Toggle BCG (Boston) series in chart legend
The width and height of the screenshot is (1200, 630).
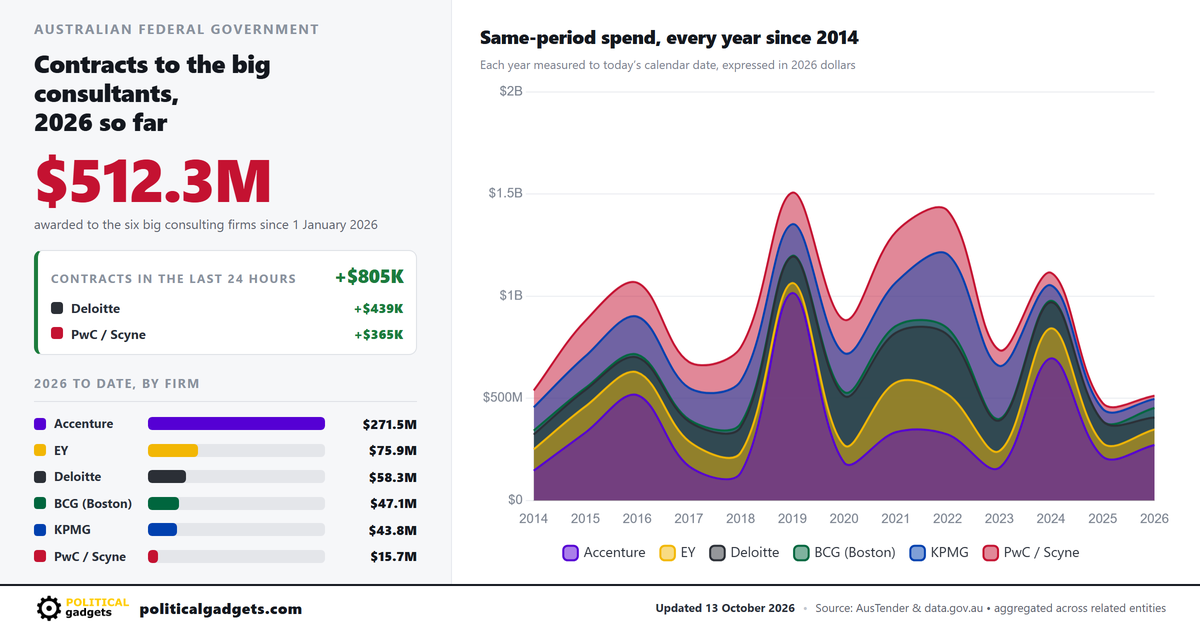844,552
